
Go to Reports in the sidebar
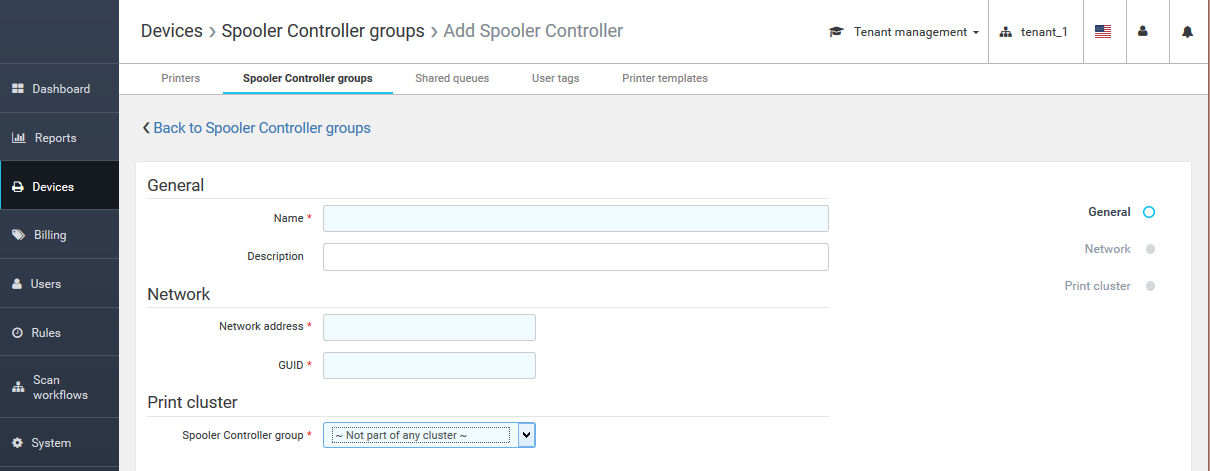click(55, 138)
